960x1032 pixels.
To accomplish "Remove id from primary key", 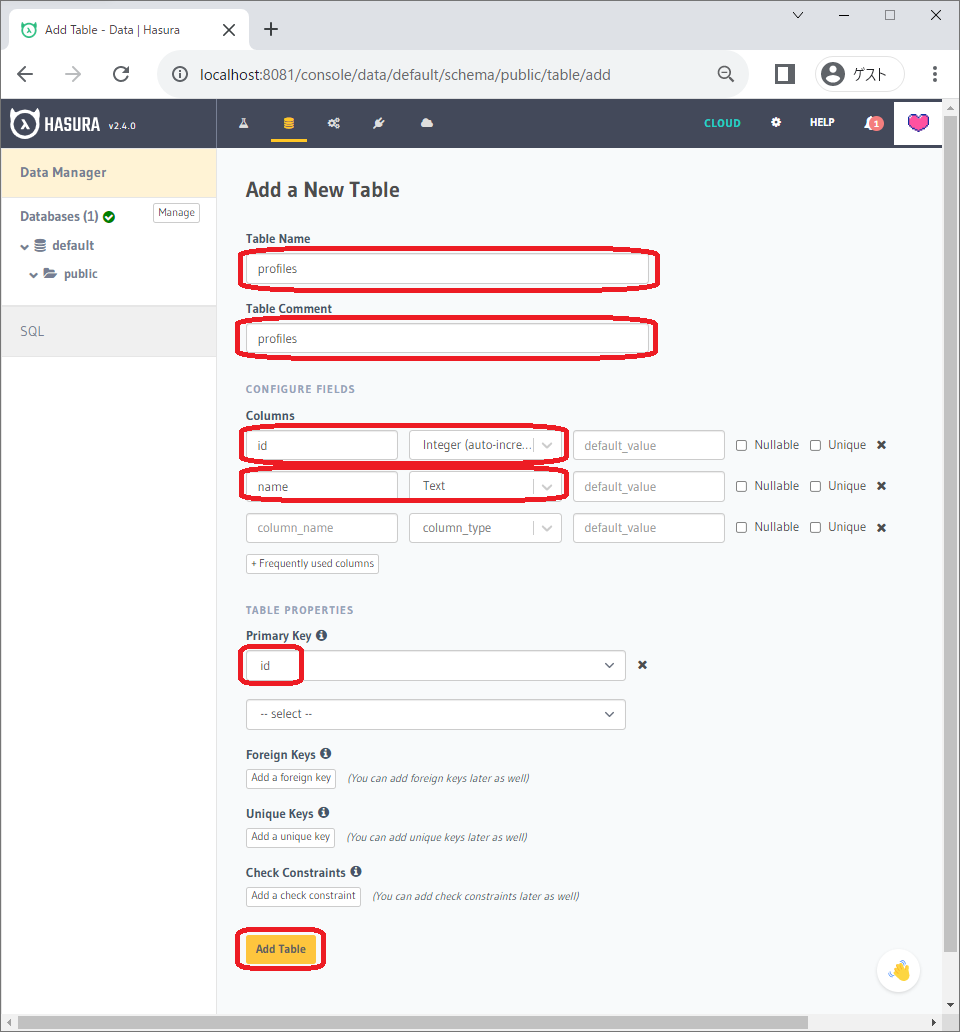I will click(x=642, y=665).
